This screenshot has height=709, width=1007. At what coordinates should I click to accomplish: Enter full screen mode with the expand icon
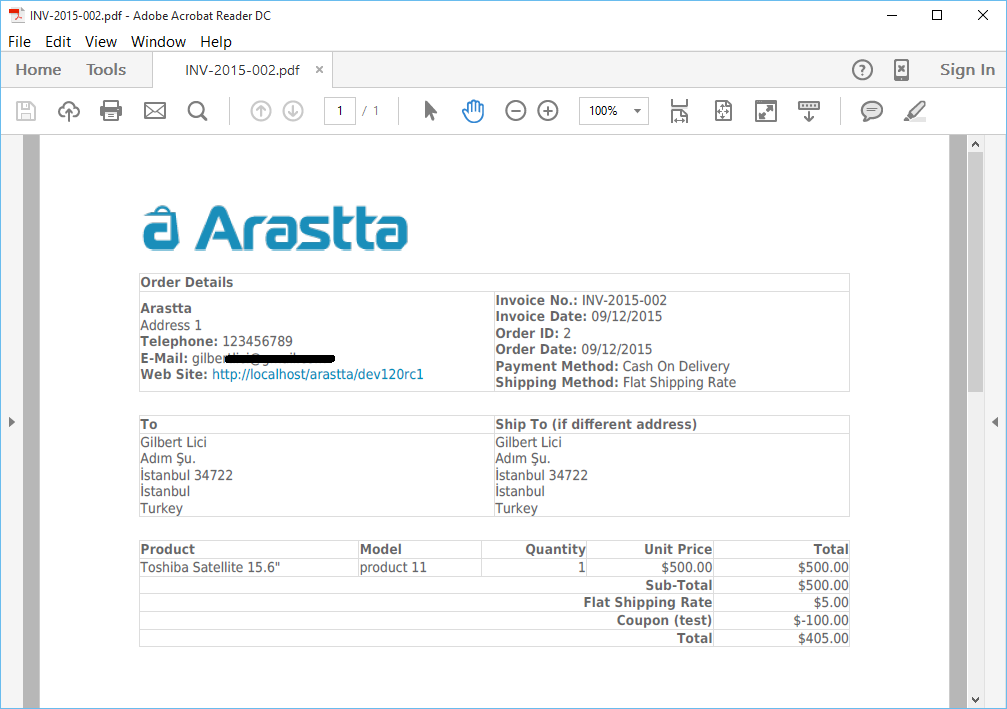point(766,111)
